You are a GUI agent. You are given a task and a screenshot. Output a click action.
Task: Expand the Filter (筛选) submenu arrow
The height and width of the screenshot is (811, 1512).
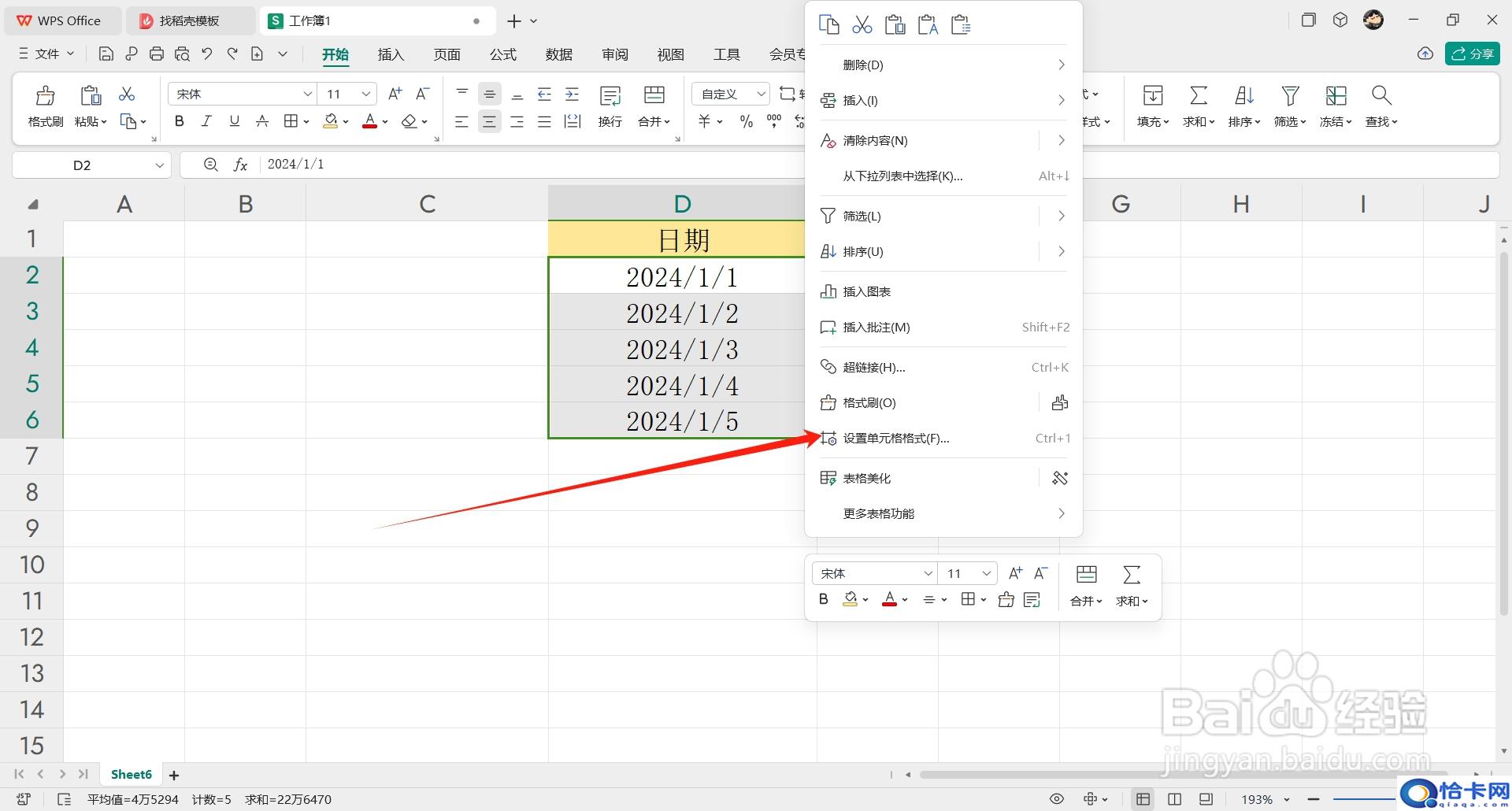(x=1062, y=216)
